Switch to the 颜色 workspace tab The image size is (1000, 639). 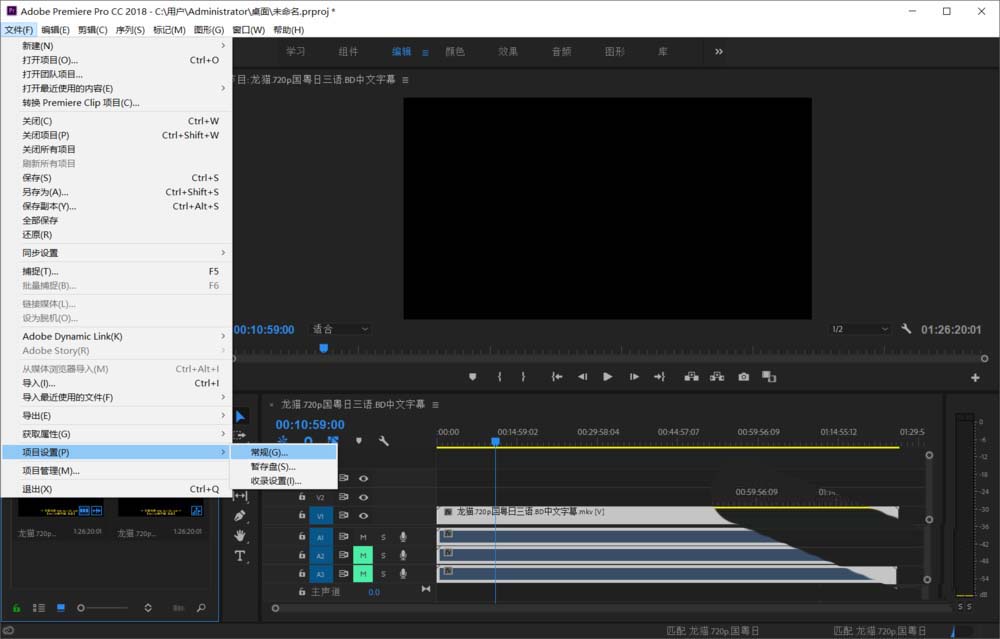coord(454,52)
